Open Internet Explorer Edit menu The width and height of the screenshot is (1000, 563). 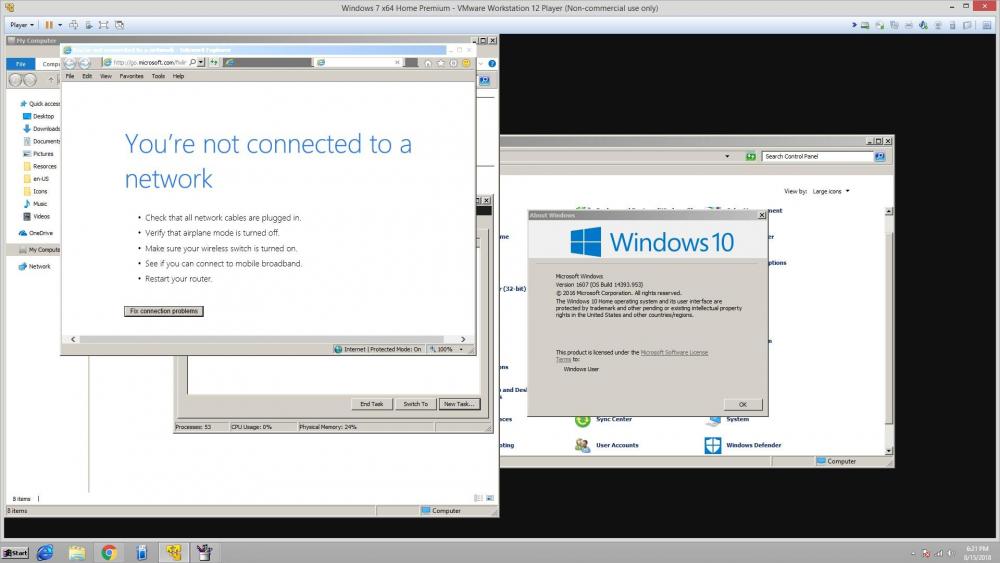pos(87,76)
